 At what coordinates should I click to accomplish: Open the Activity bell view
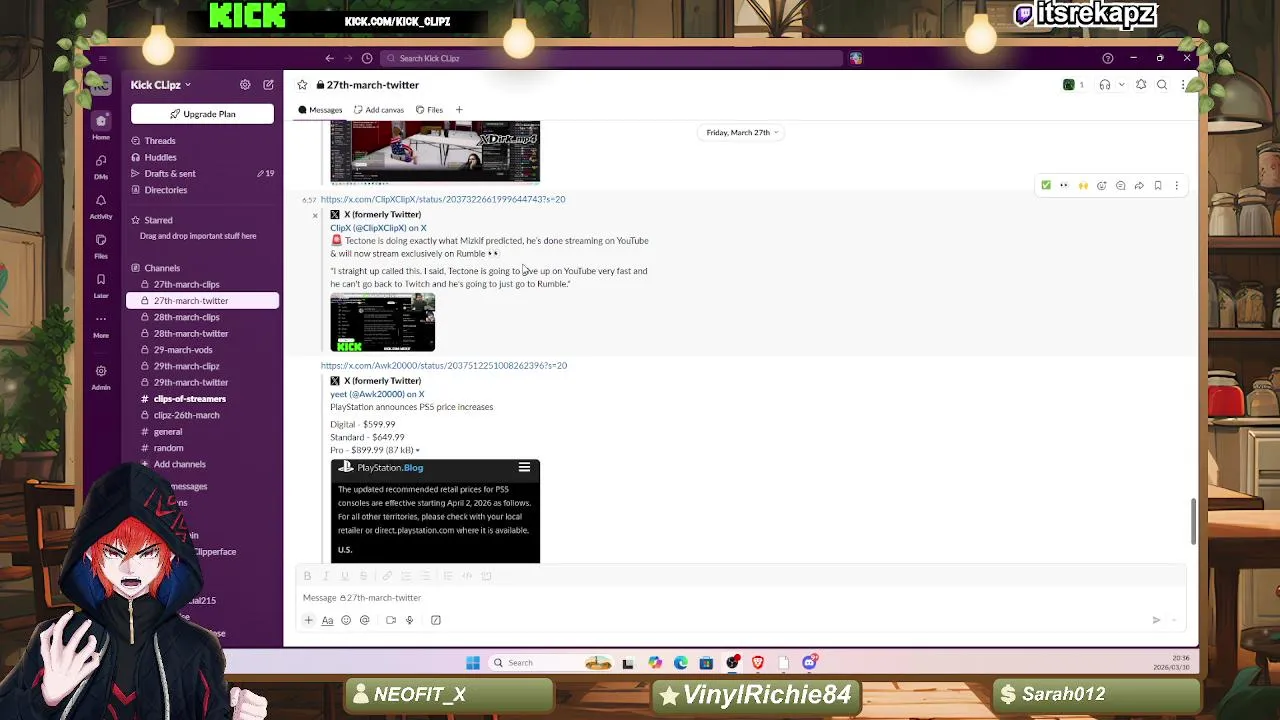pos(101,205)
